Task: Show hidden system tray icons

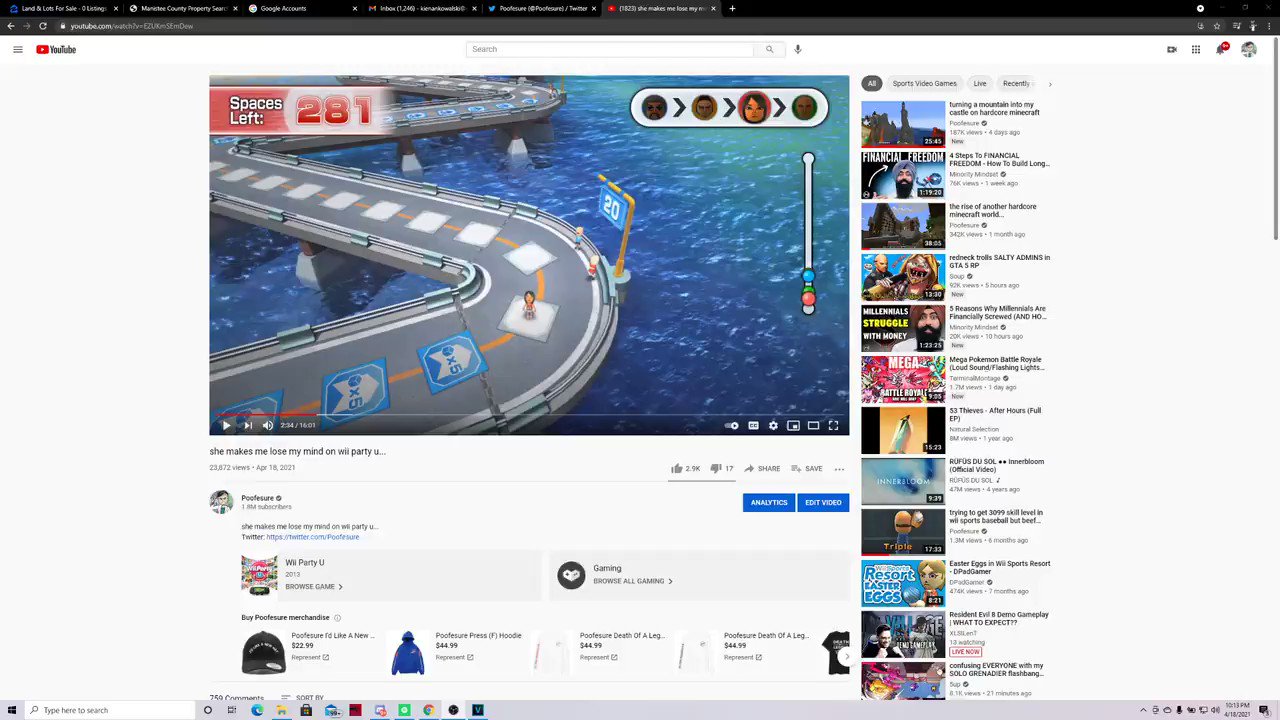Action: [1143, 710]
